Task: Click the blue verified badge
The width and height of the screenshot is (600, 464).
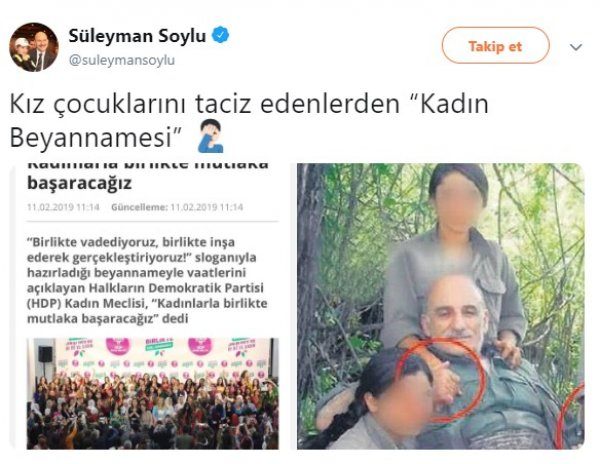Action: tap(220, 35)
